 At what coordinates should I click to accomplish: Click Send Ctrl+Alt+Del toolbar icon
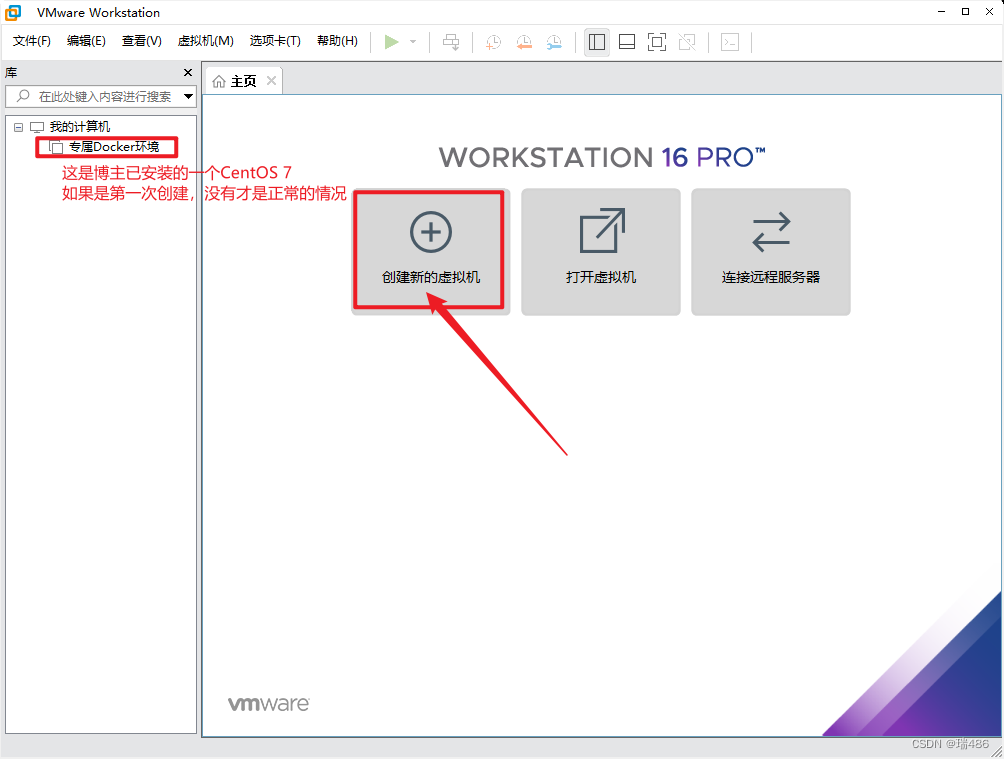click(x=451, y=42)
